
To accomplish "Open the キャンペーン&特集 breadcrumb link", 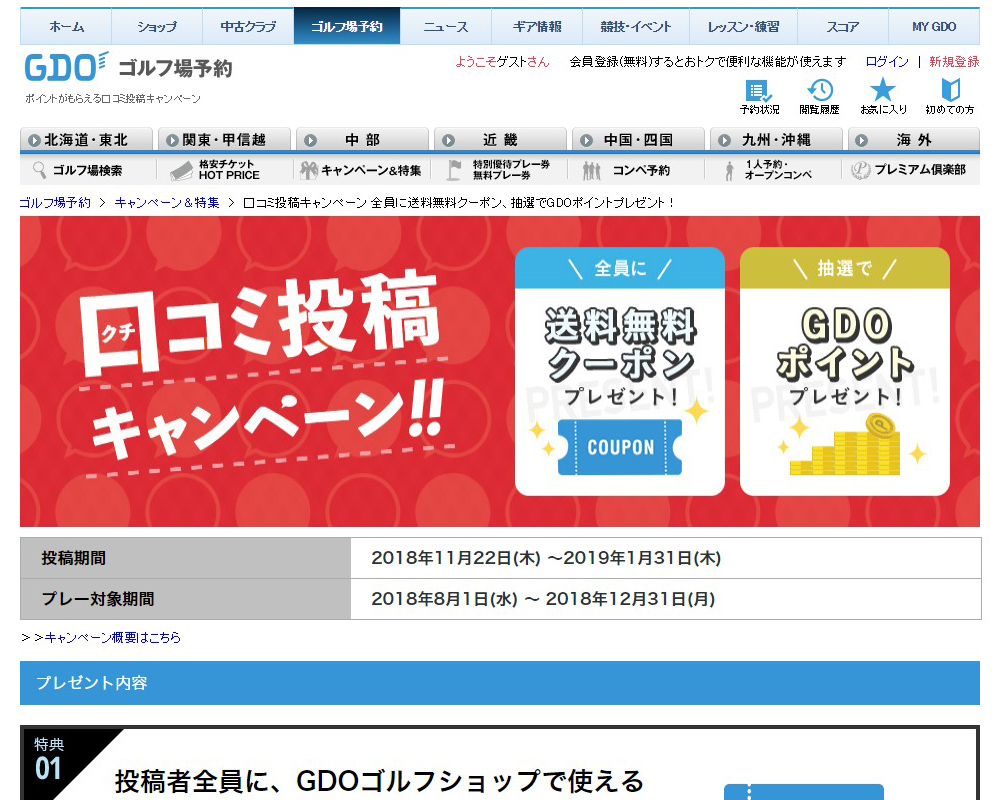I will [x=167, y=203].
